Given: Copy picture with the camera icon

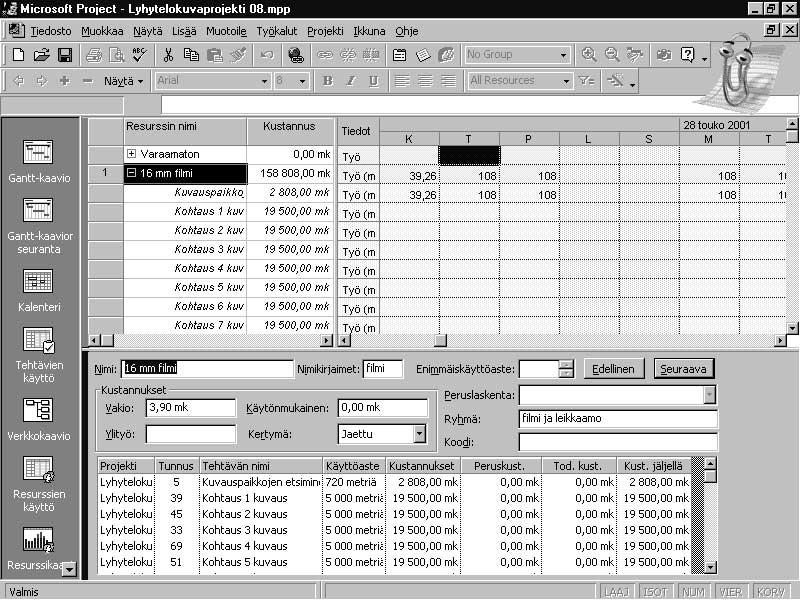Looking at the screenshot, I should coord(664,55).
